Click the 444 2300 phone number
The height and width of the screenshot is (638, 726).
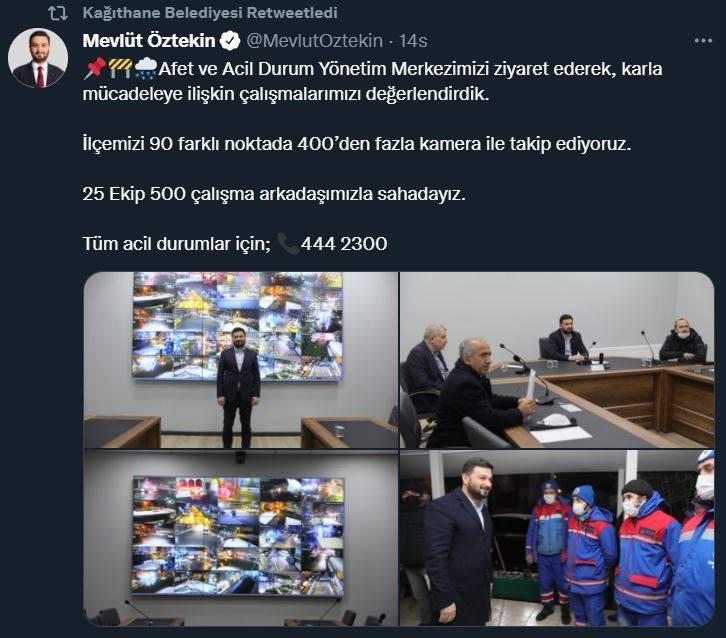tap(344, 244)
